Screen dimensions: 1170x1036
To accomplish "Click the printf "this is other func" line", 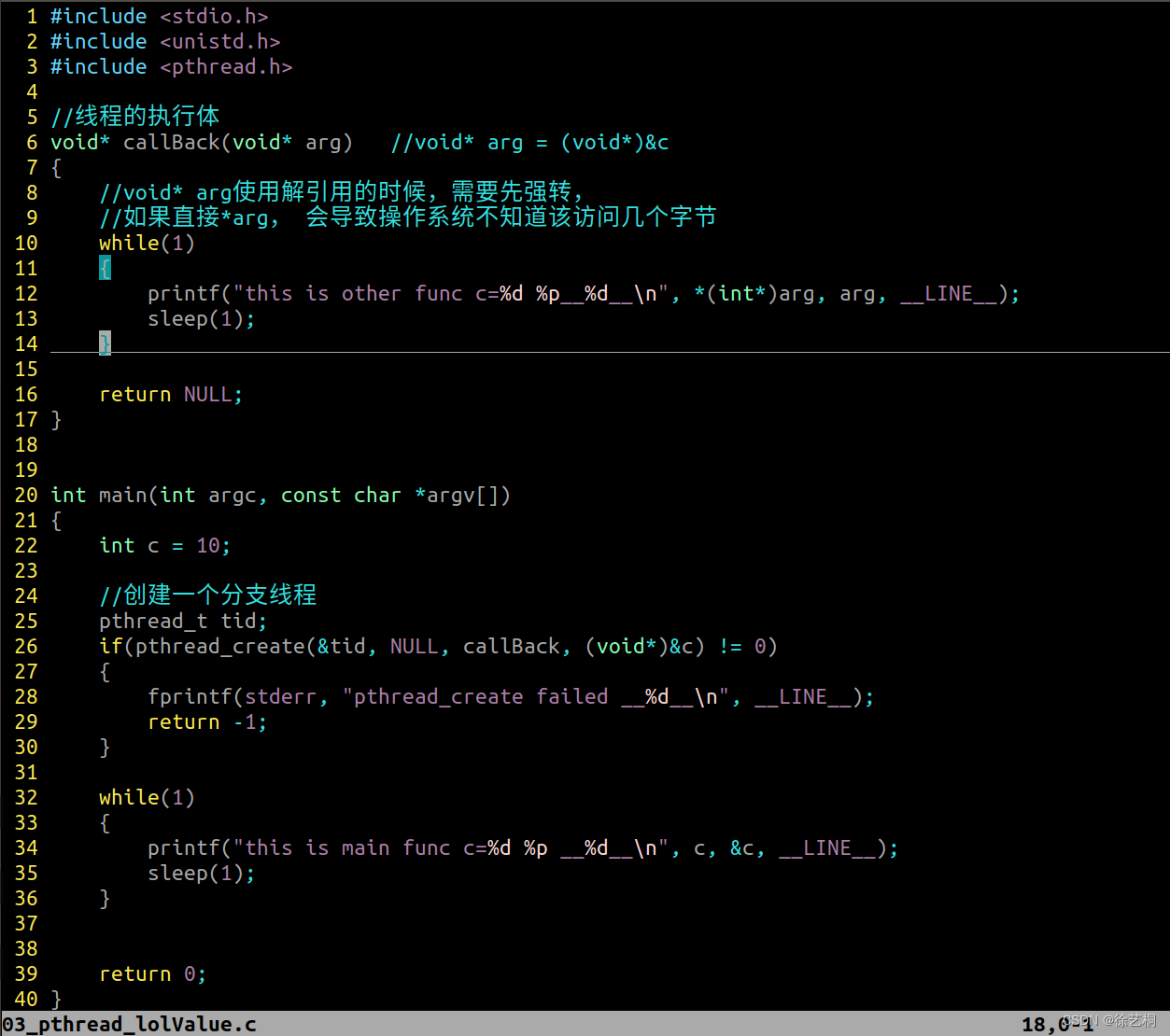I will pos(584,294).
